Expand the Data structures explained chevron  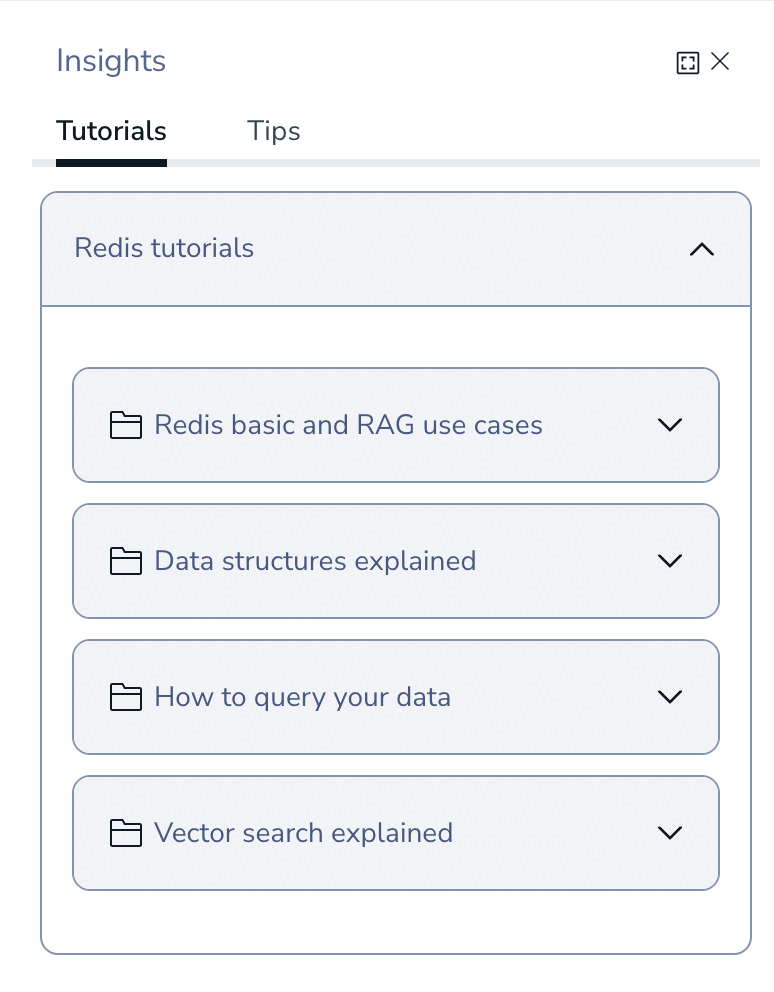[x=670, y=561]
